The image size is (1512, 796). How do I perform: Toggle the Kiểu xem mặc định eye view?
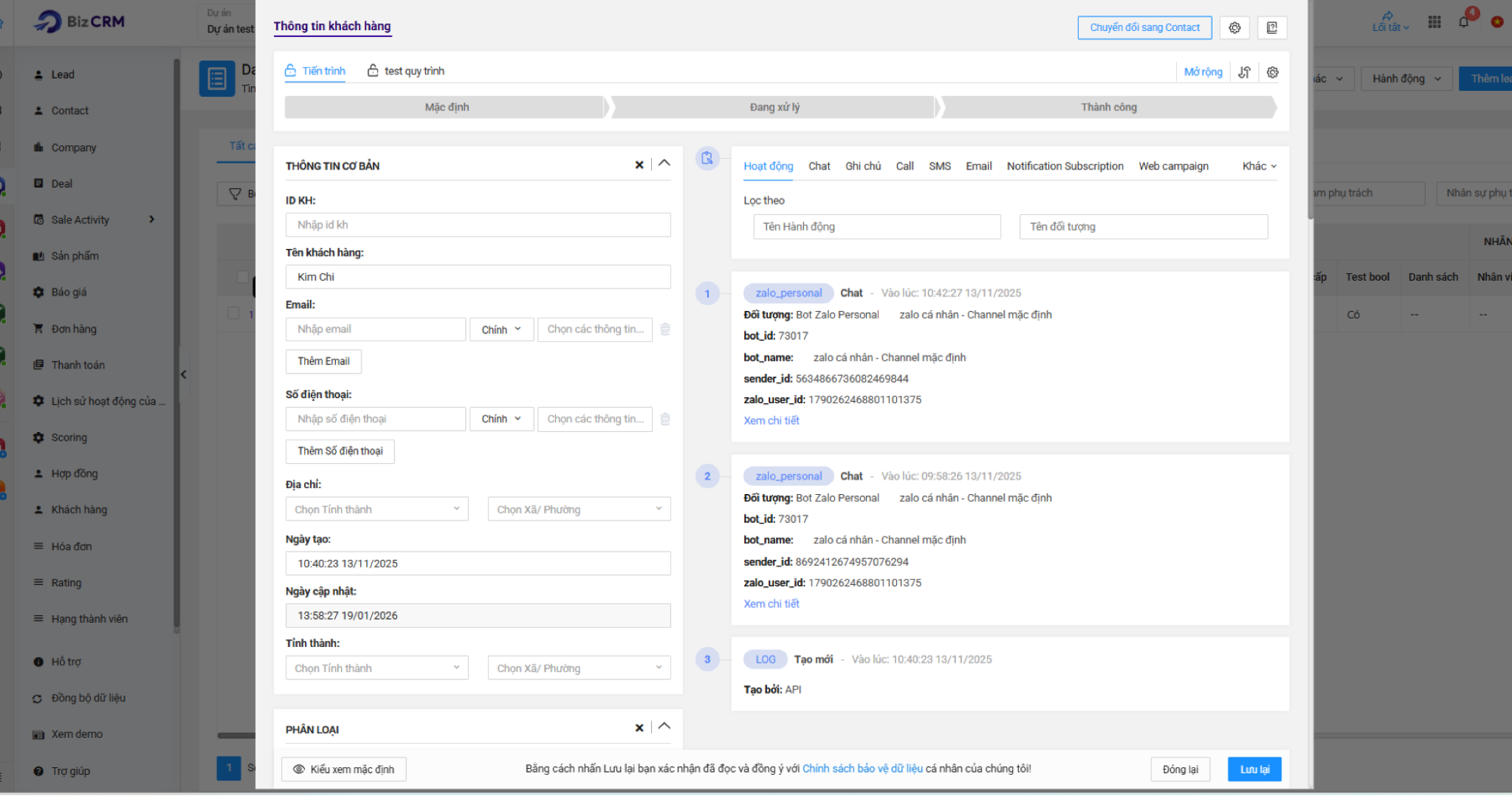pos(344,770)
